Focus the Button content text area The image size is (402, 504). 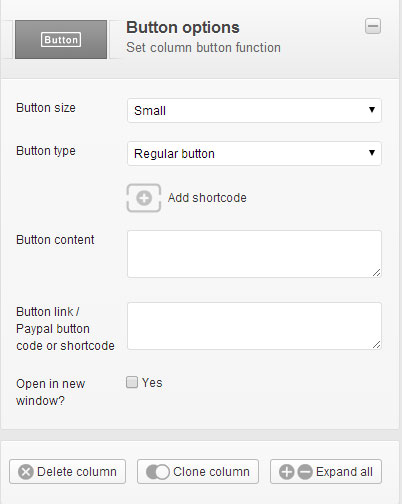(254, 254)
